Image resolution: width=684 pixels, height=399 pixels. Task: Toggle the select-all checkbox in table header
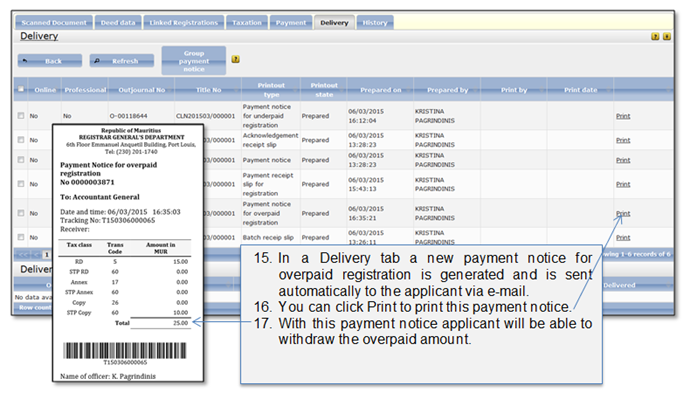click(x=21, y=89)
